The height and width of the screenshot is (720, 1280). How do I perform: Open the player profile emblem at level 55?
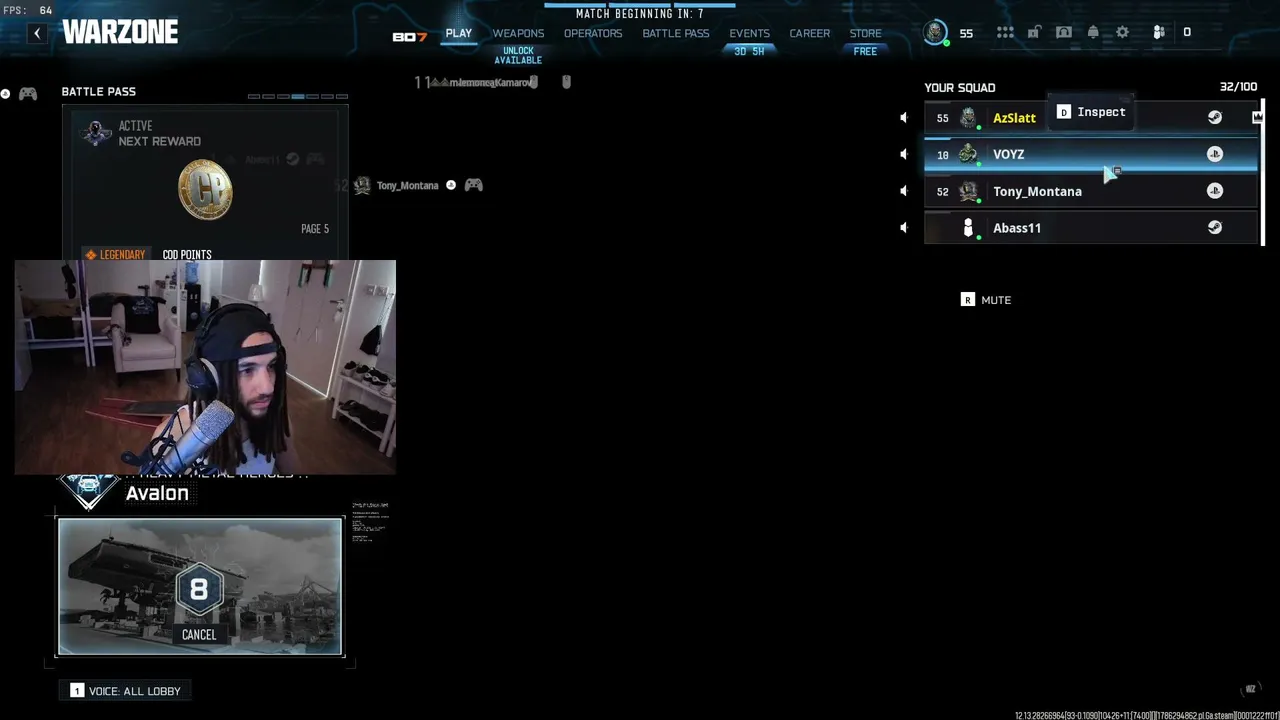[936, 33]
